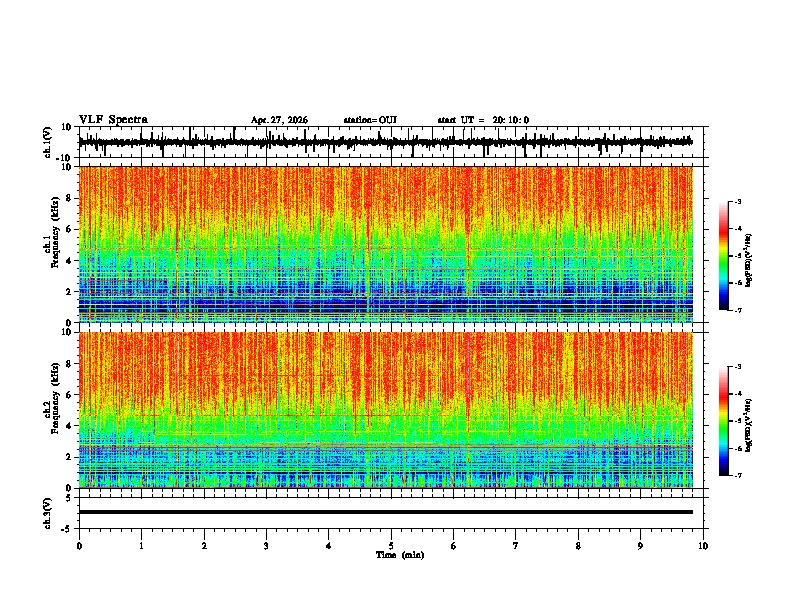Click the 2 minute tick on time axis
This screenshot has width=792, height=612.
click(x=204, y=546)
